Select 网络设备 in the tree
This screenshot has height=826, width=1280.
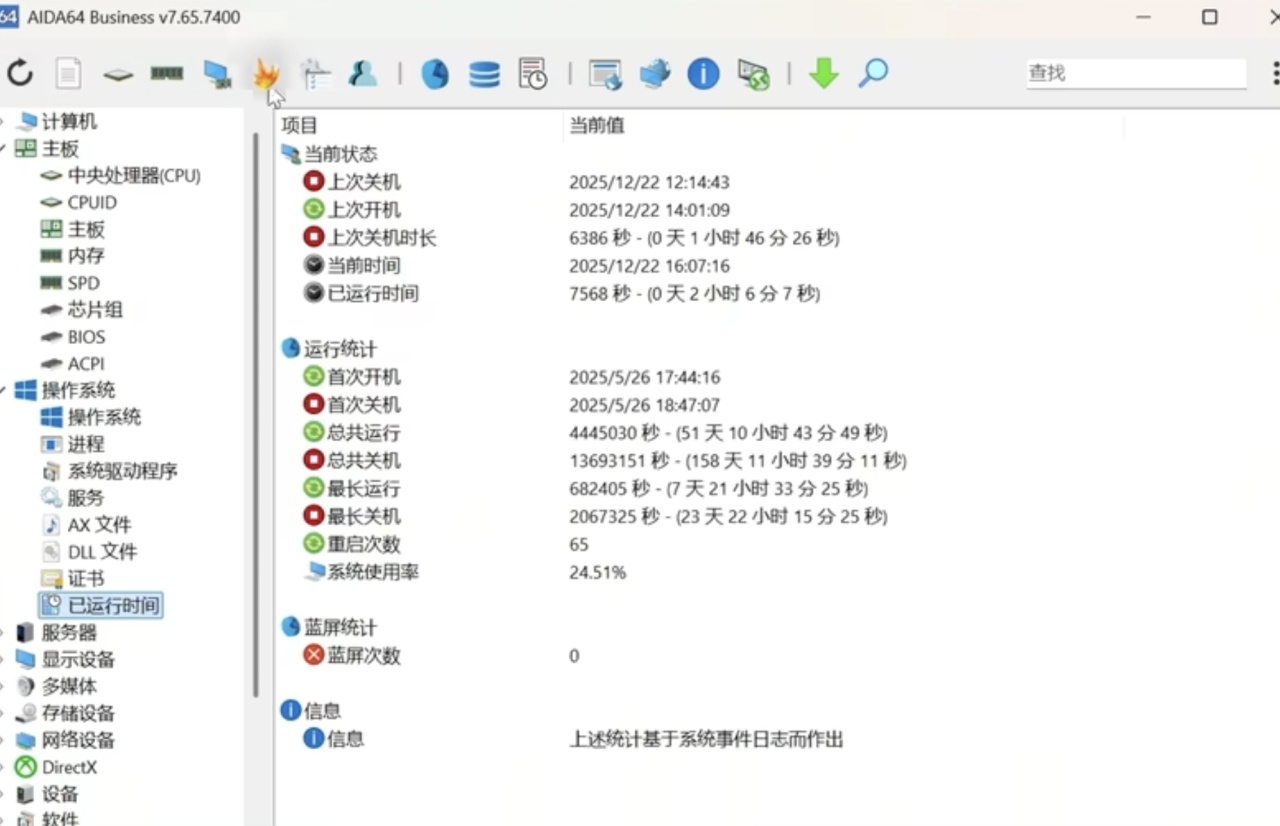[x=78, y=740]
